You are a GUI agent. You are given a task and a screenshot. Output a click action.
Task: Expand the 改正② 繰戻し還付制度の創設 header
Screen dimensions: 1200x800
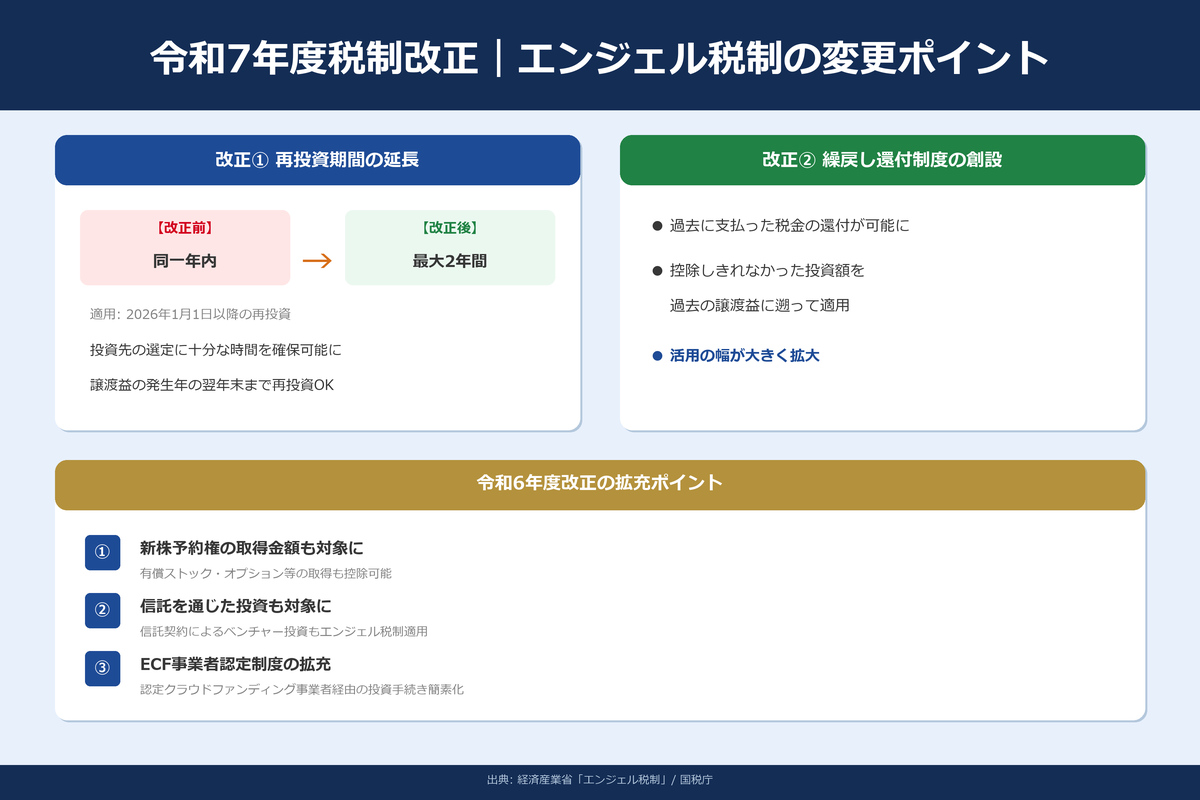[883, 159]
